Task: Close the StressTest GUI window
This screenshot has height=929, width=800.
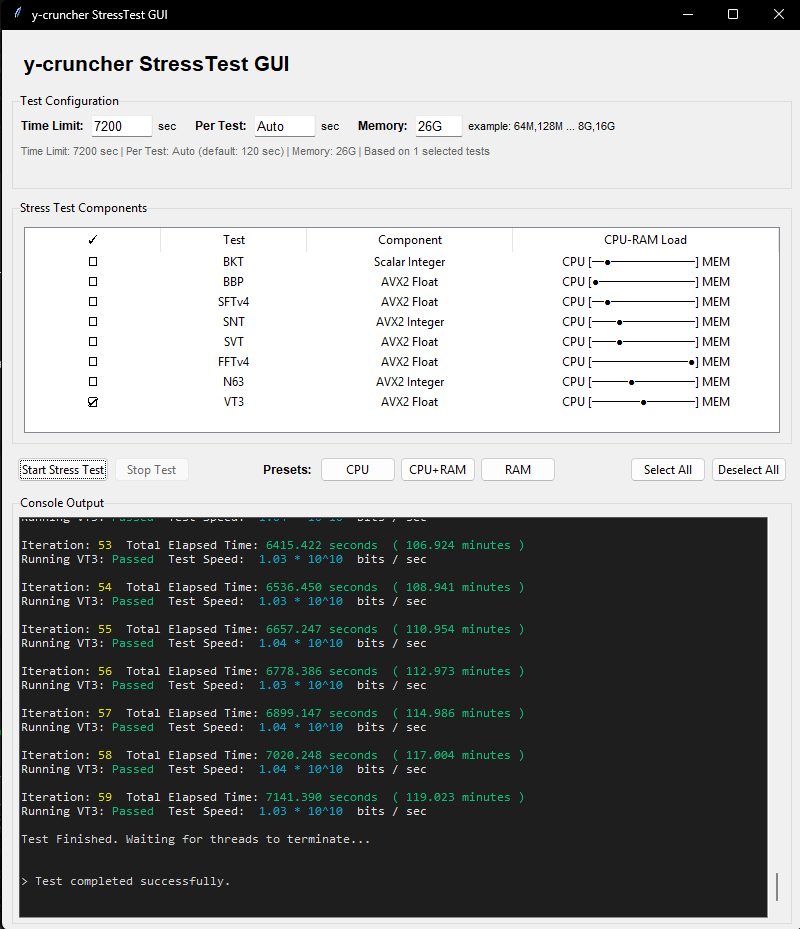Action: pyautogui.click(x=779, y=14)
